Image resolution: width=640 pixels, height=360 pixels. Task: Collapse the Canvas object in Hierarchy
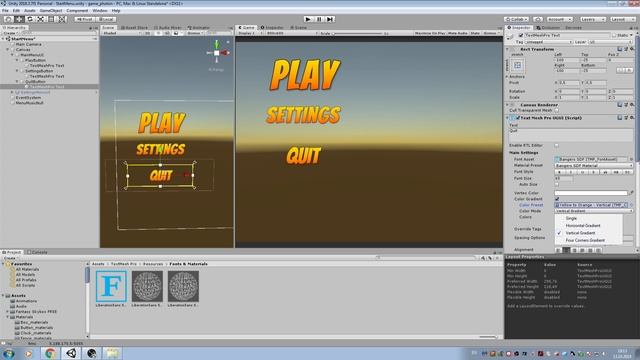pos(8,49)
